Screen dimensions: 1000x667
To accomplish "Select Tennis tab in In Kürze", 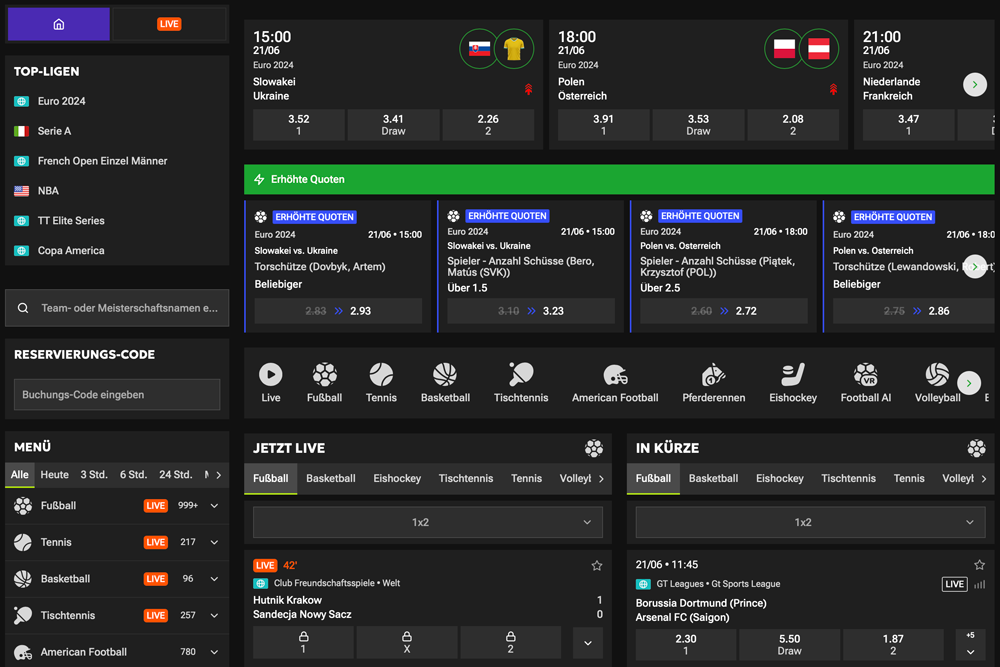I will pyautogui.click(x=909, y=478).
